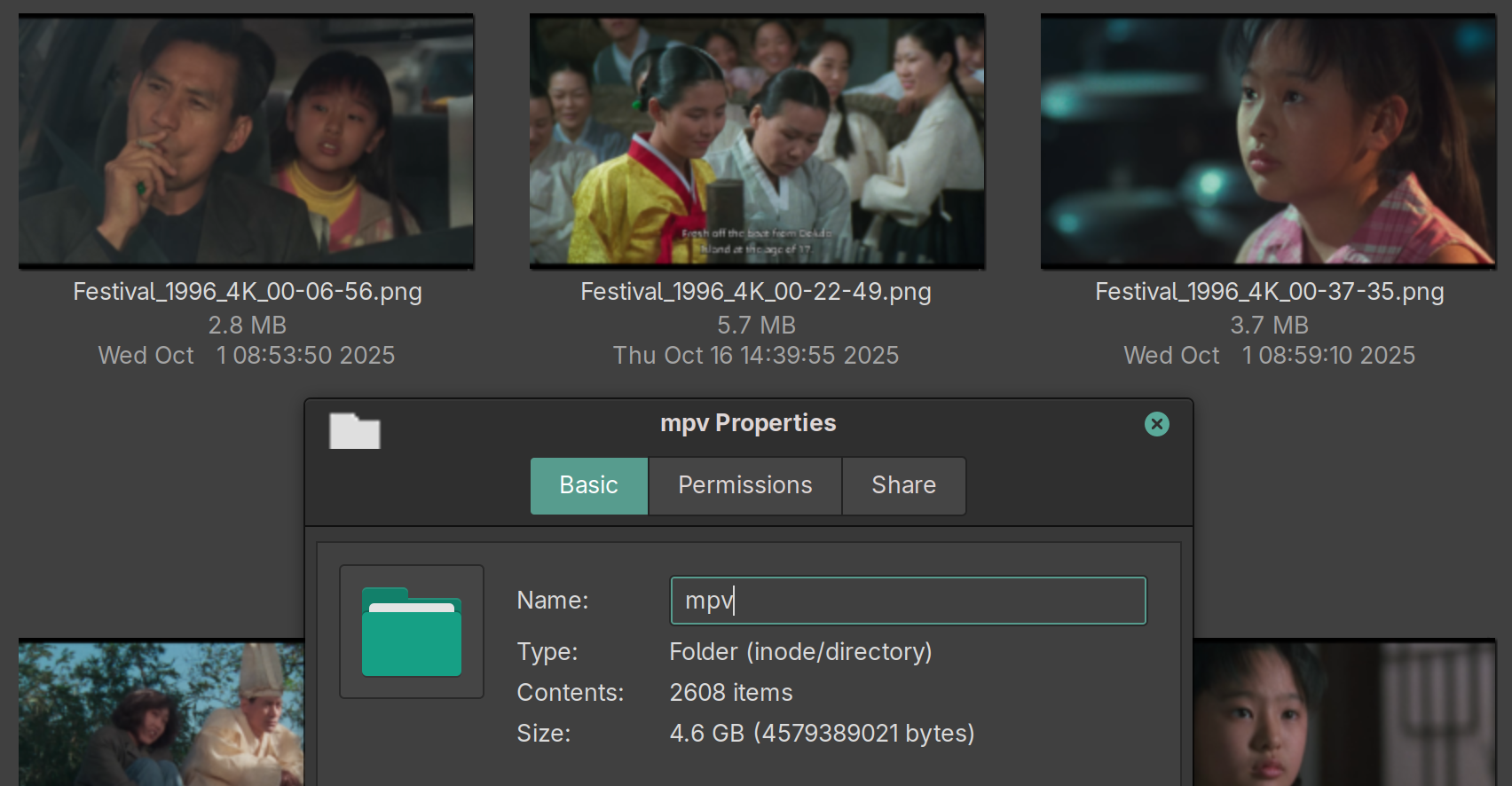Select thumbnail Festival_1996_4K_00-37-35.png
This screenshot has width=1512, height=786.
pos(1269,141)
